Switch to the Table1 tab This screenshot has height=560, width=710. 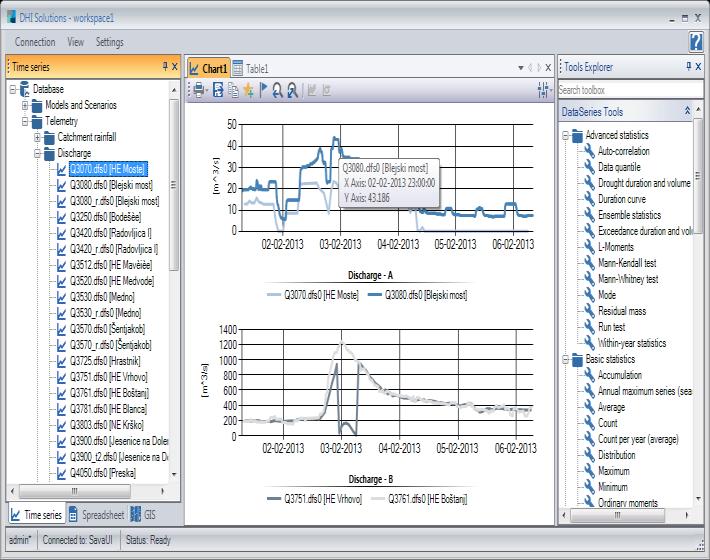pyautogui.click(x=250, y=68)
